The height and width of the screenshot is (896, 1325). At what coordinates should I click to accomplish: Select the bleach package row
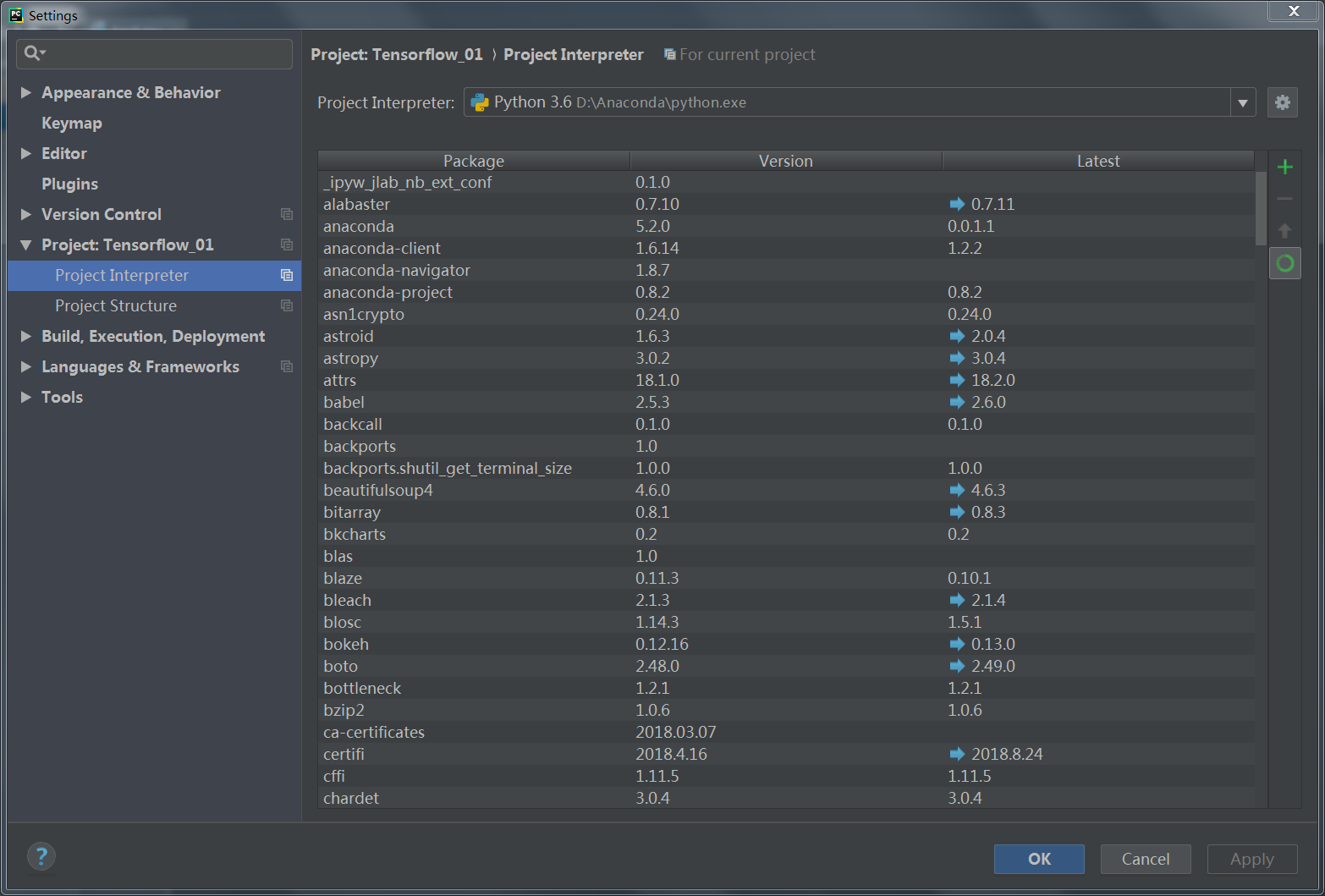point(786,600)
